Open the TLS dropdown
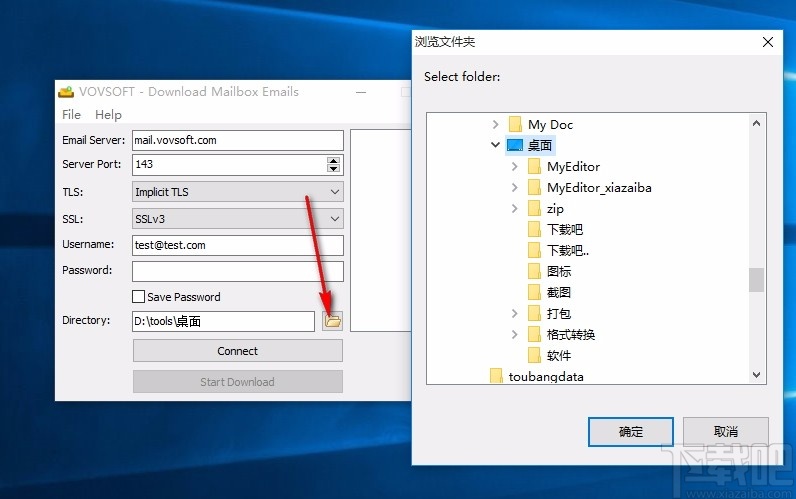The height and width of the screenshot is (499, 796). [x=238, y=192]
